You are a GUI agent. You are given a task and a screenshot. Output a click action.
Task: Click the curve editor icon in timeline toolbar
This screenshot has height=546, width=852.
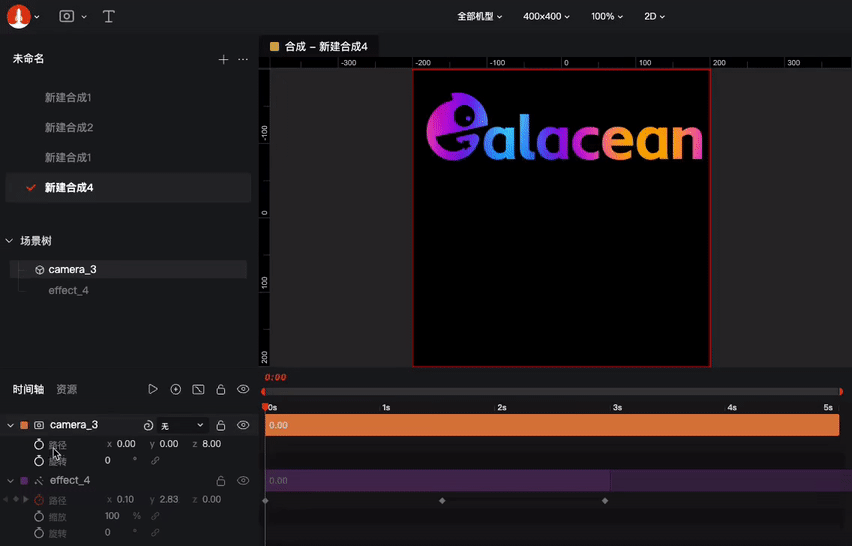(x=198, y=389)
